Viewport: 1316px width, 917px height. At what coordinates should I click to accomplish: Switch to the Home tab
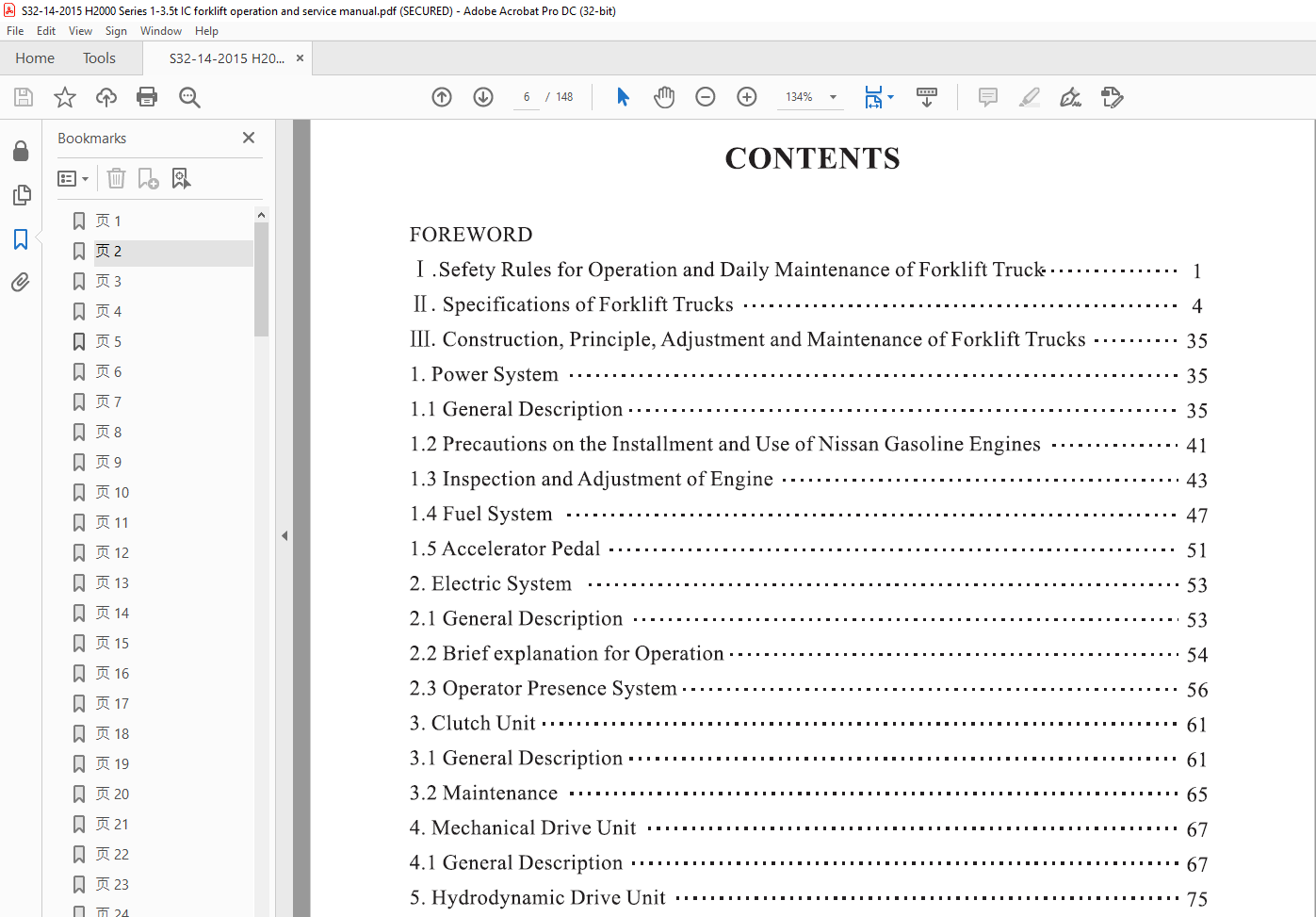[35, 57]
